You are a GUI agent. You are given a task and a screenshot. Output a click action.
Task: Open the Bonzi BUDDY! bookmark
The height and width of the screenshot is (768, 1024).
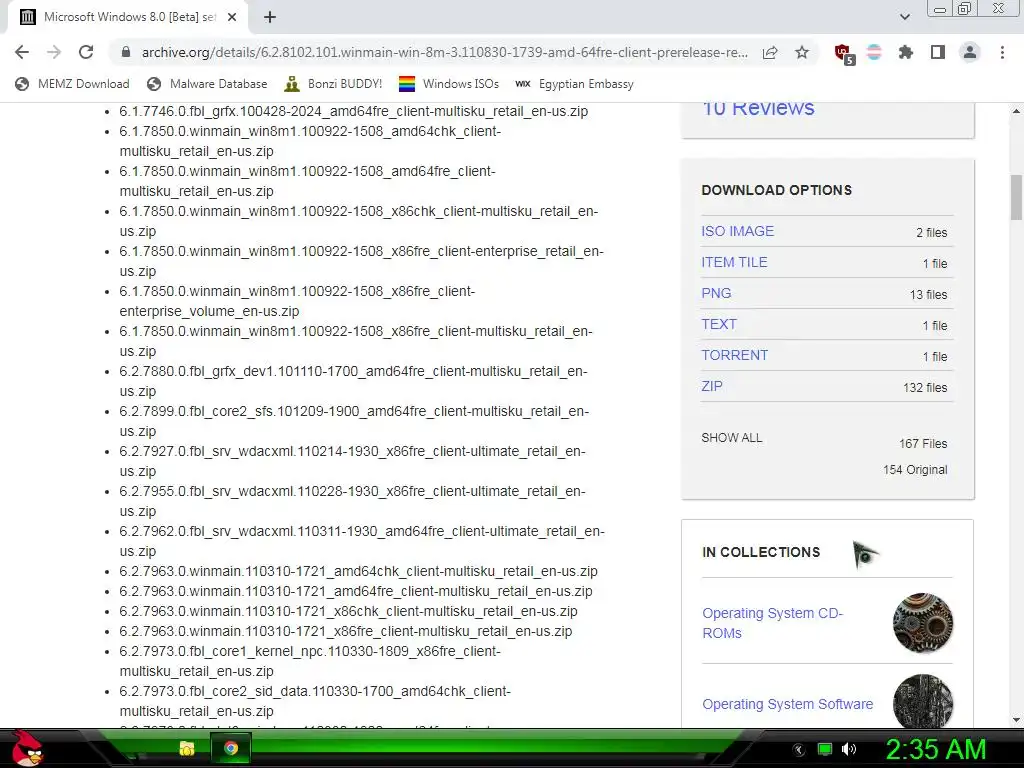tap(333, 84)
